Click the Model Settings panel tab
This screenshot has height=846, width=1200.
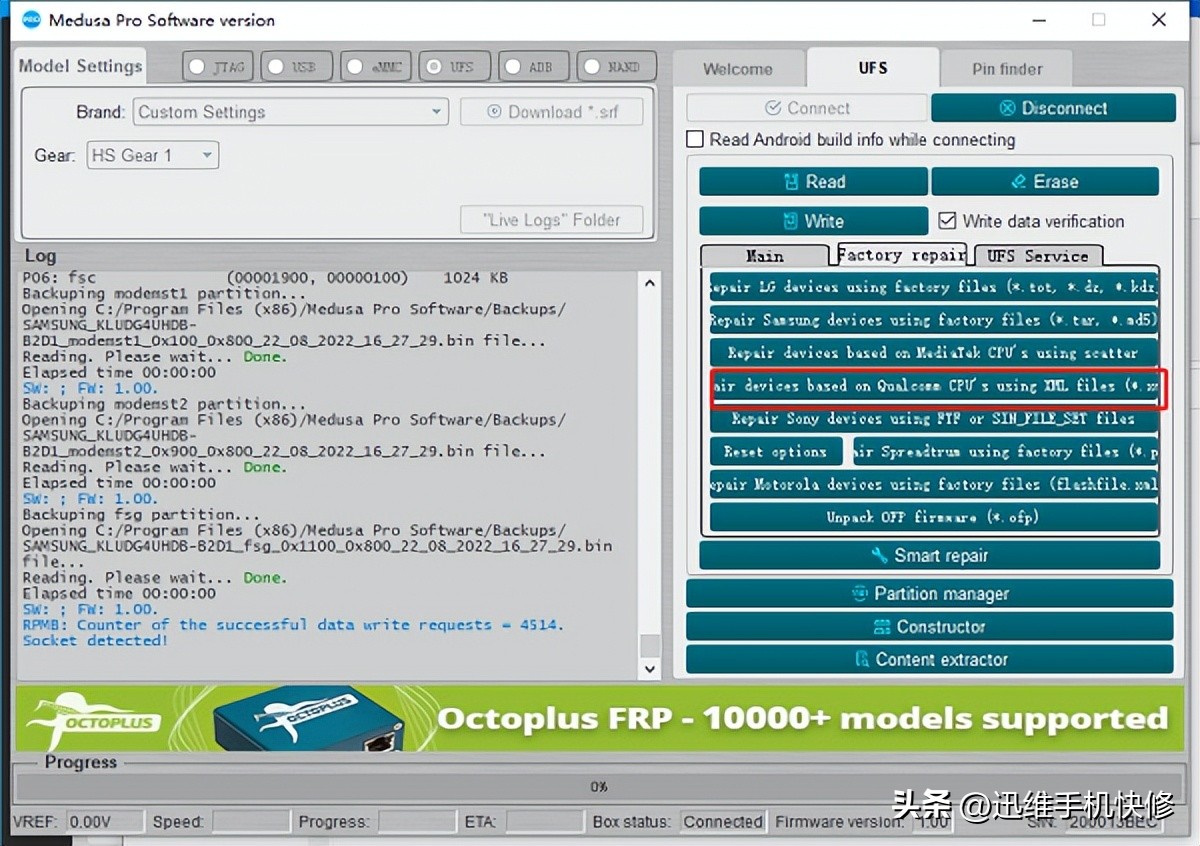pyautogui.click(x=81, y=66)
